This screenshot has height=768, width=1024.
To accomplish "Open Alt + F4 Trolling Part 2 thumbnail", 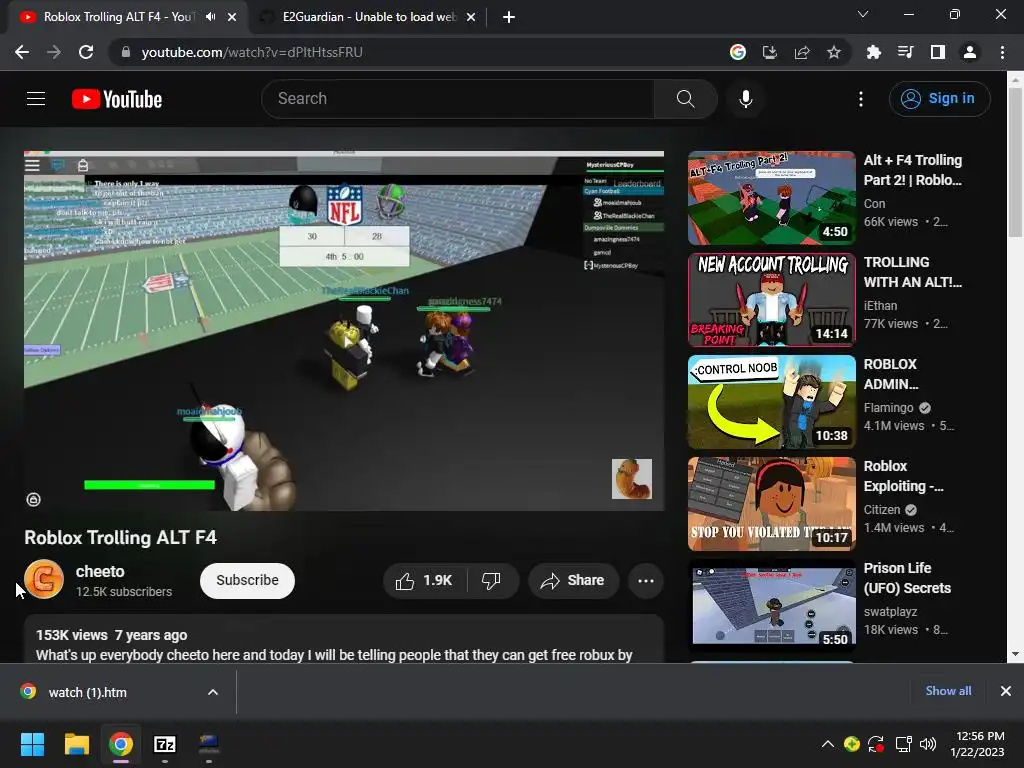I will (x=772, y=198).
